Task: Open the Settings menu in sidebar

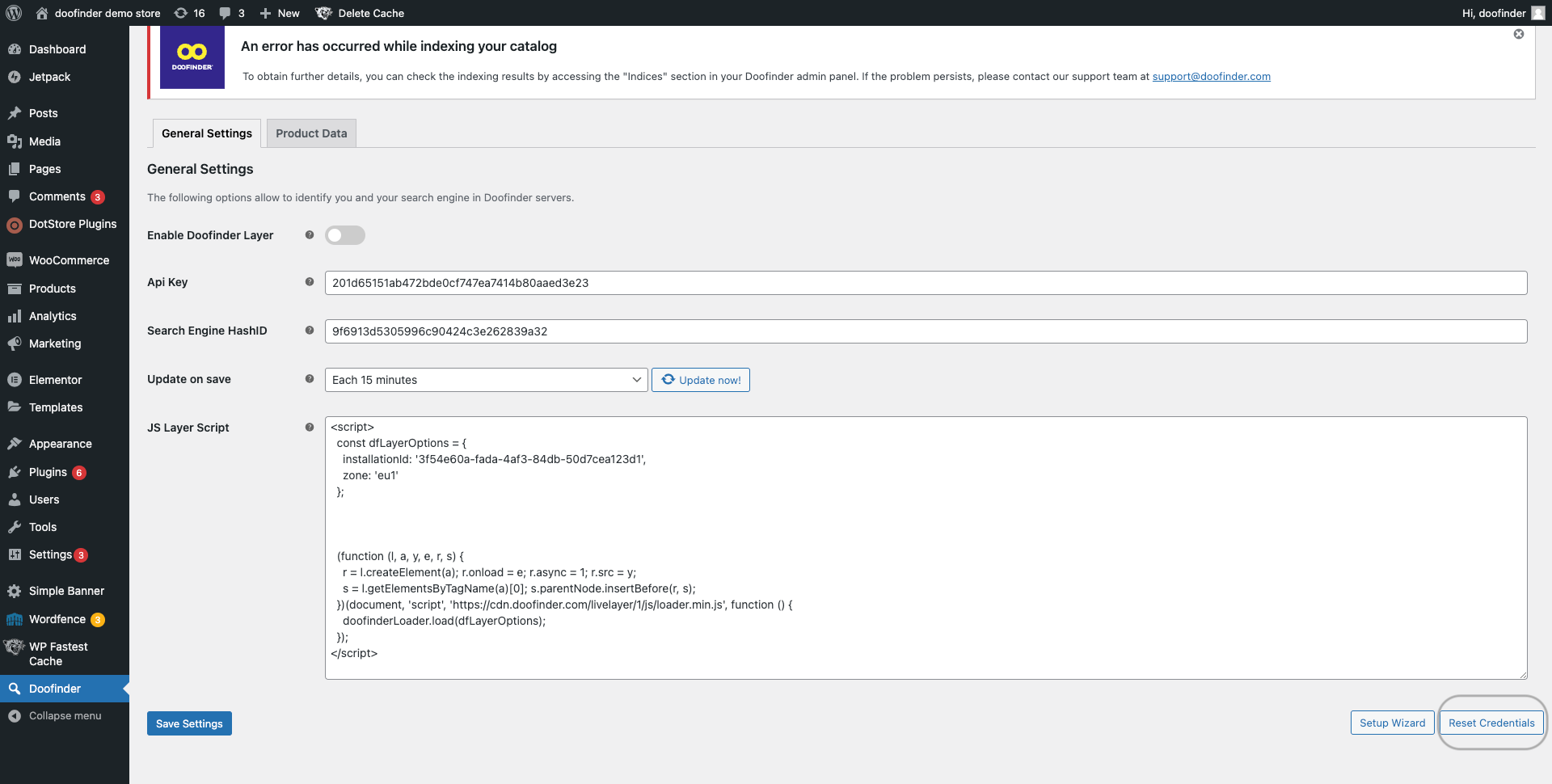Action: [x=65, y=554]
